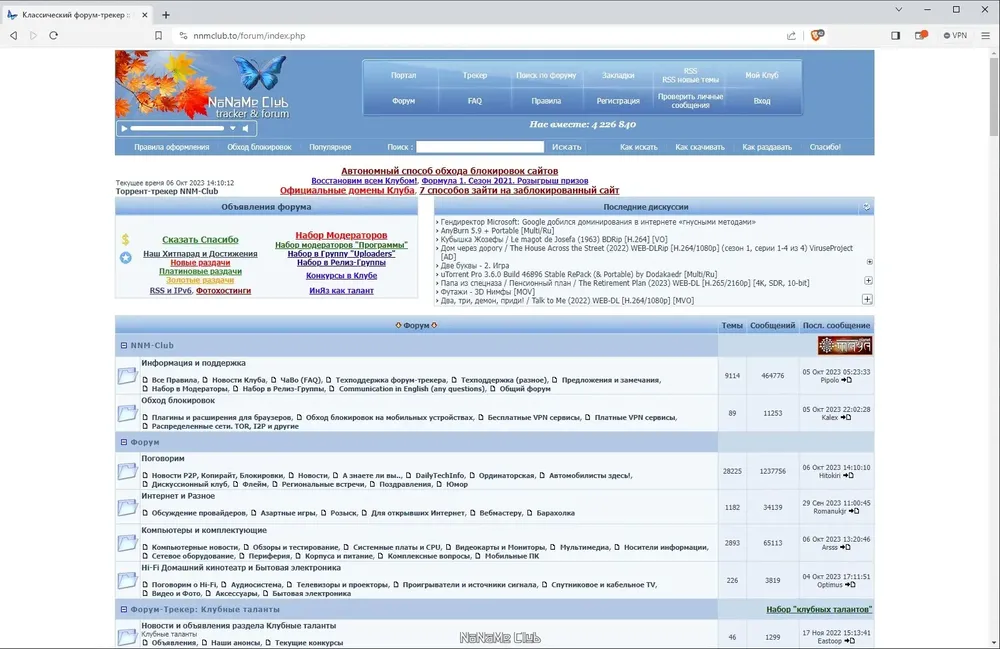Viewport: 1000px width, 649px height.
Task: Open the FAQ menu item
Action: tap(474, 101)
